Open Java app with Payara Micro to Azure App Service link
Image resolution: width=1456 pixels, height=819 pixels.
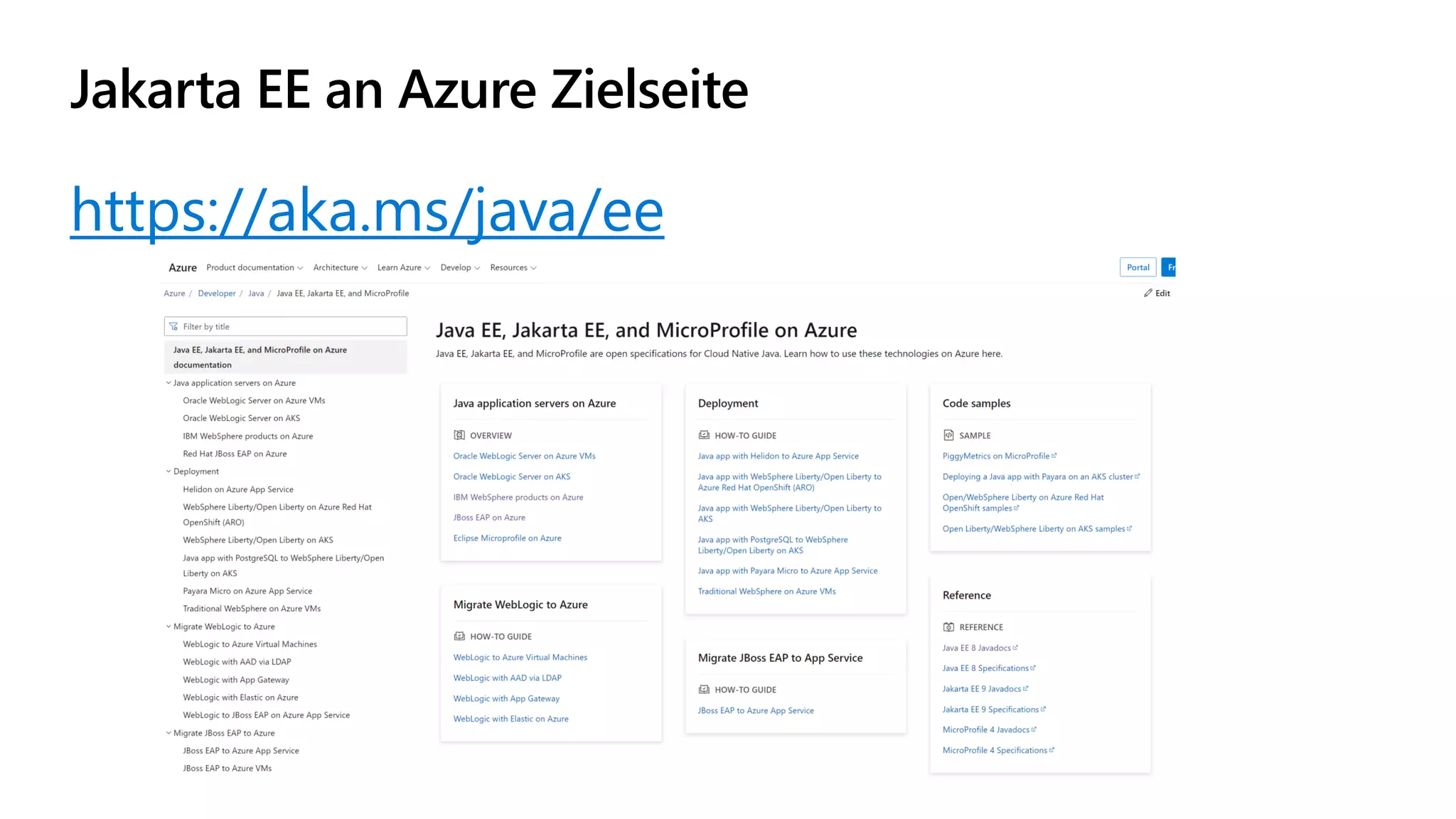click(x=788, y=571)
